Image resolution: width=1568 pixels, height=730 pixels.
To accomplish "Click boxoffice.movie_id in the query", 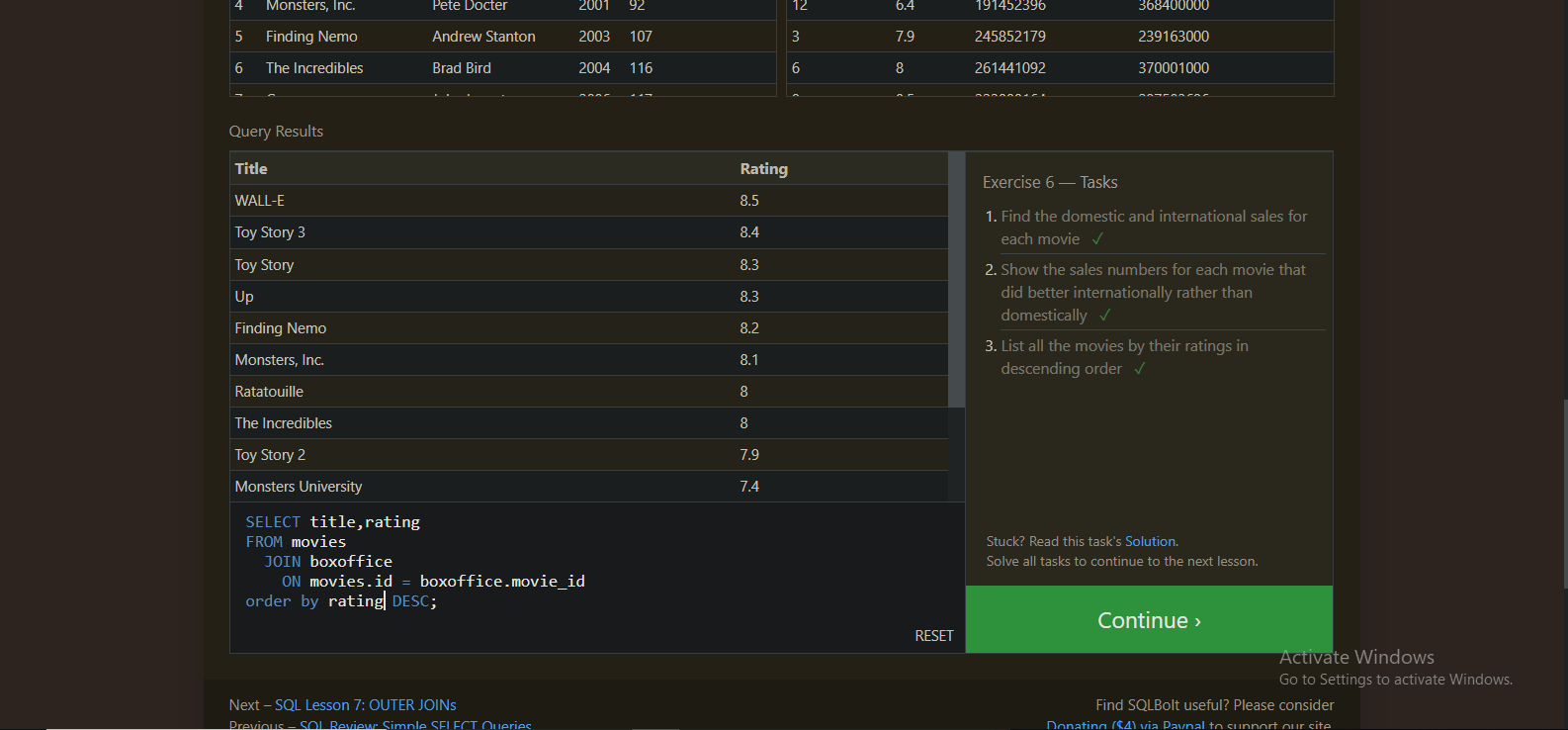I will pyautogui.click(x=502, y=581).
